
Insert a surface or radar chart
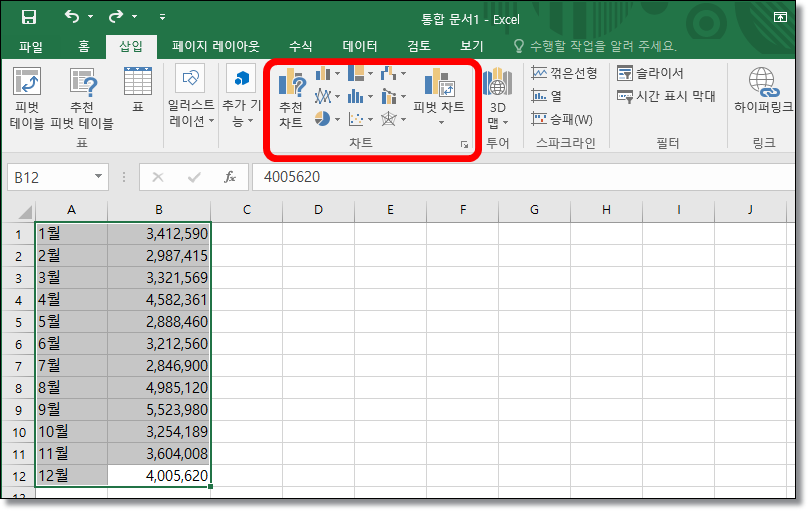pos(393,119)
